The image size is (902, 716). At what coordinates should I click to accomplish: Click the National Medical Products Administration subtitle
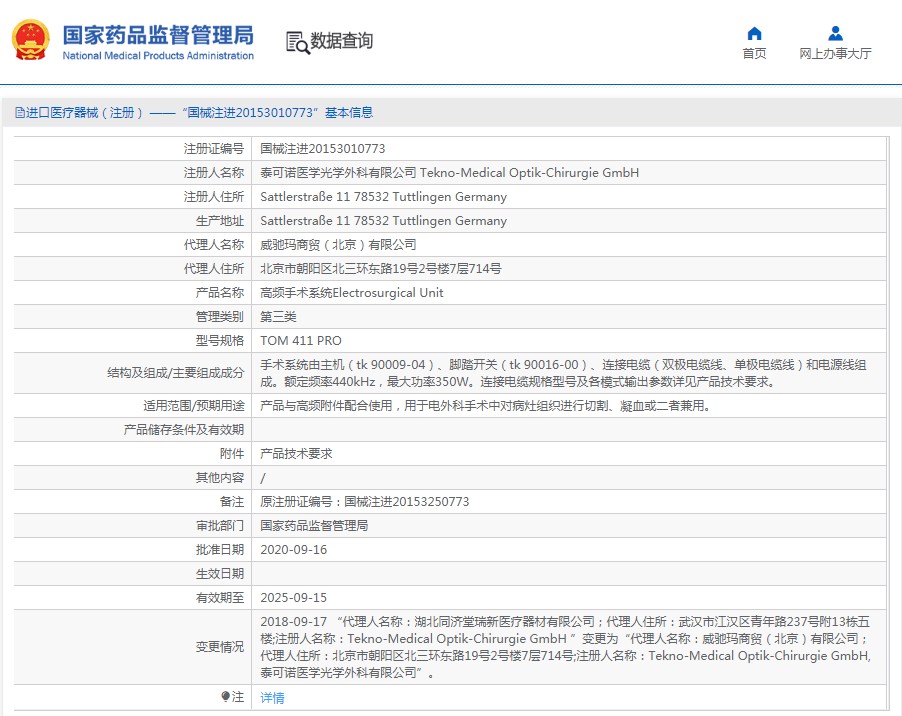[158, 56]
